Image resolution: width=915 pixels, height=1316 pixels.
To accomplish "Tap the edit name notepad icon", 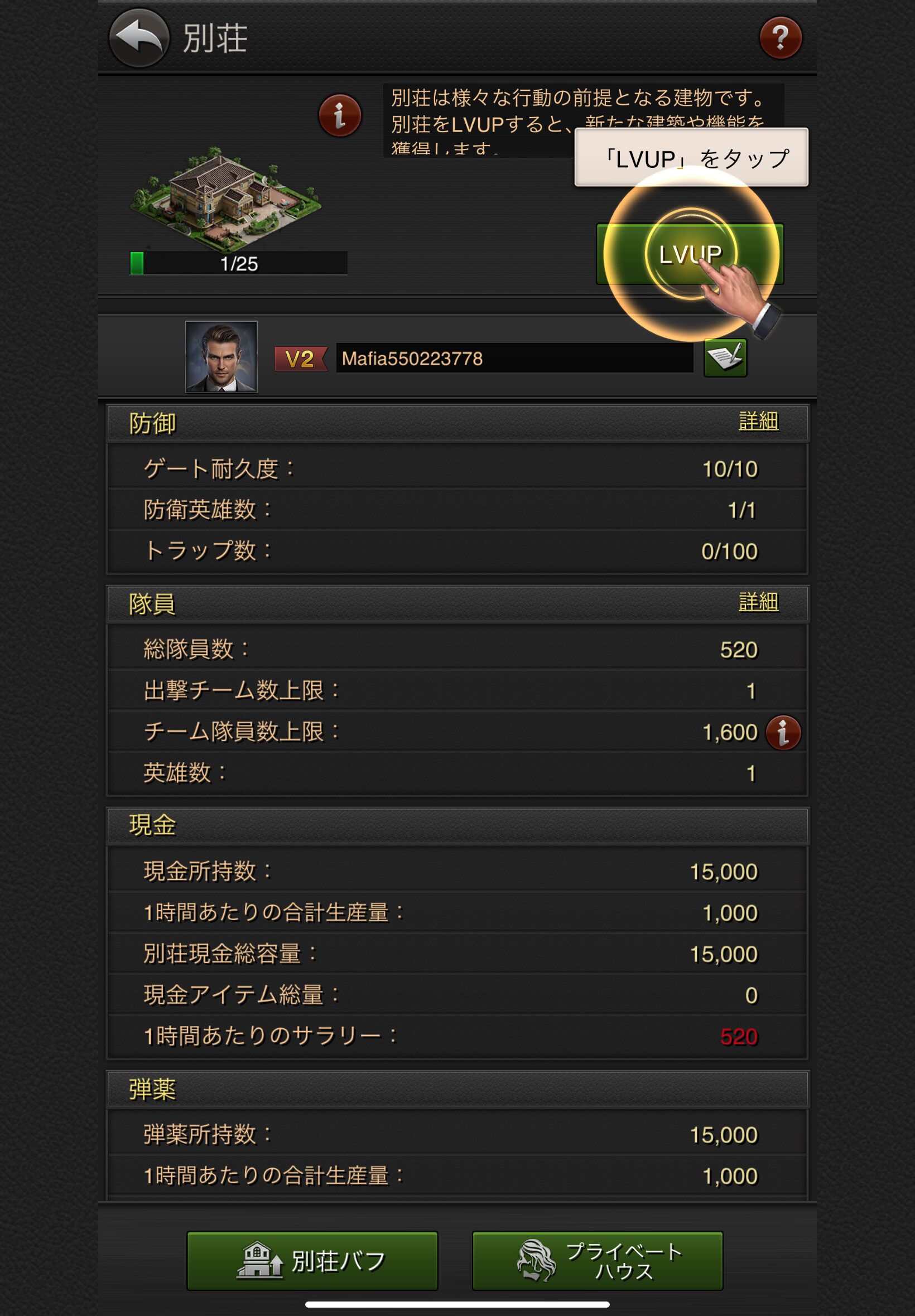I will [x=725, y=358].
